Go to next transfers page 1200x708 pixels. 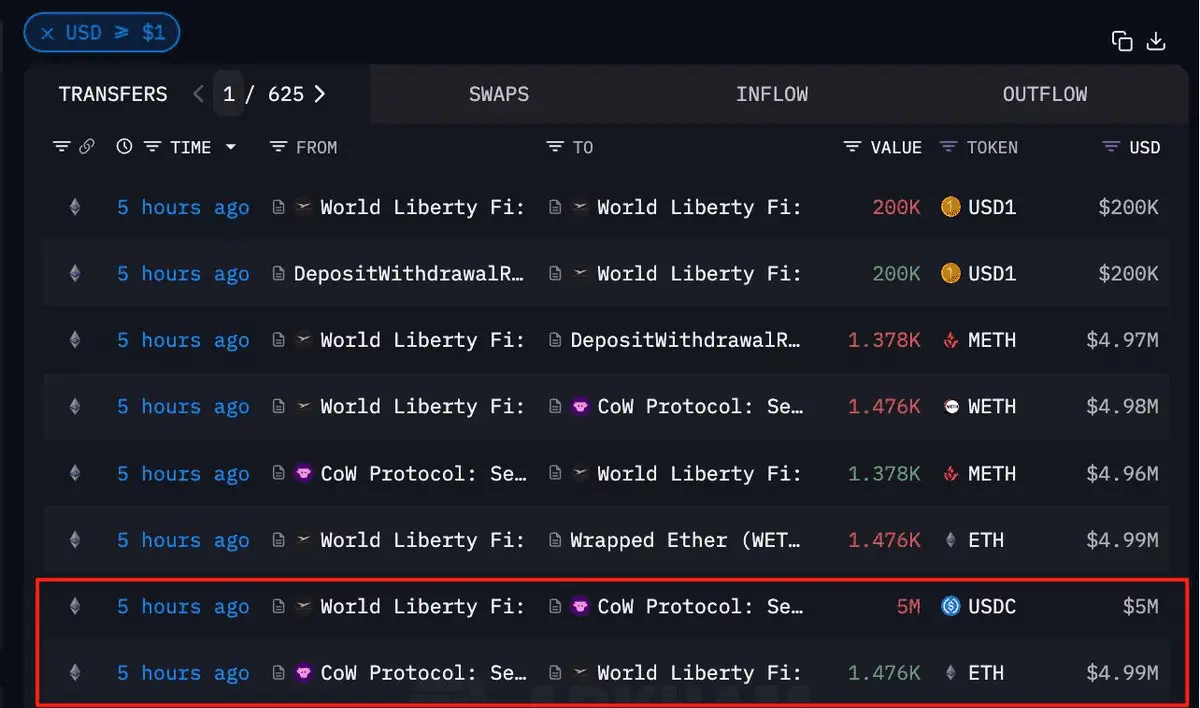coord(319,94)
